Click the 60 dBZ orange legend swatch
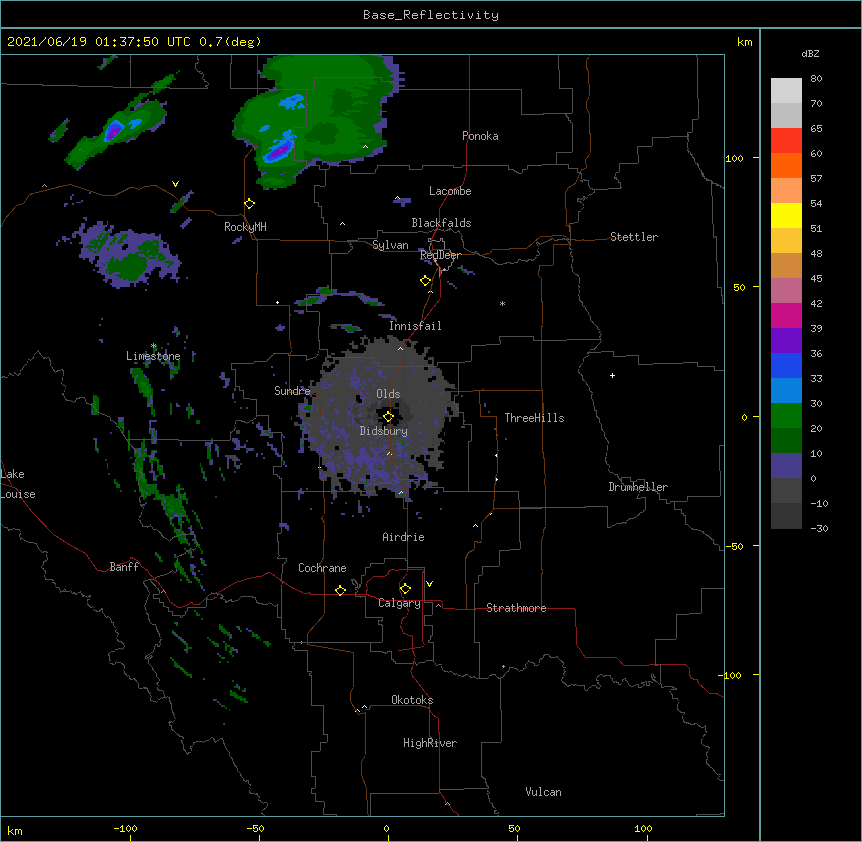Screen dimensions: 862x842 click(x=786, y=165)
